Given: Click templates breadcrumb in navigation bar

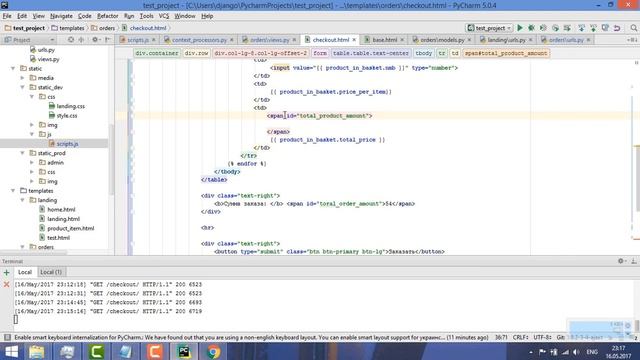Looking at the screenshot, I should click(68, 28).
